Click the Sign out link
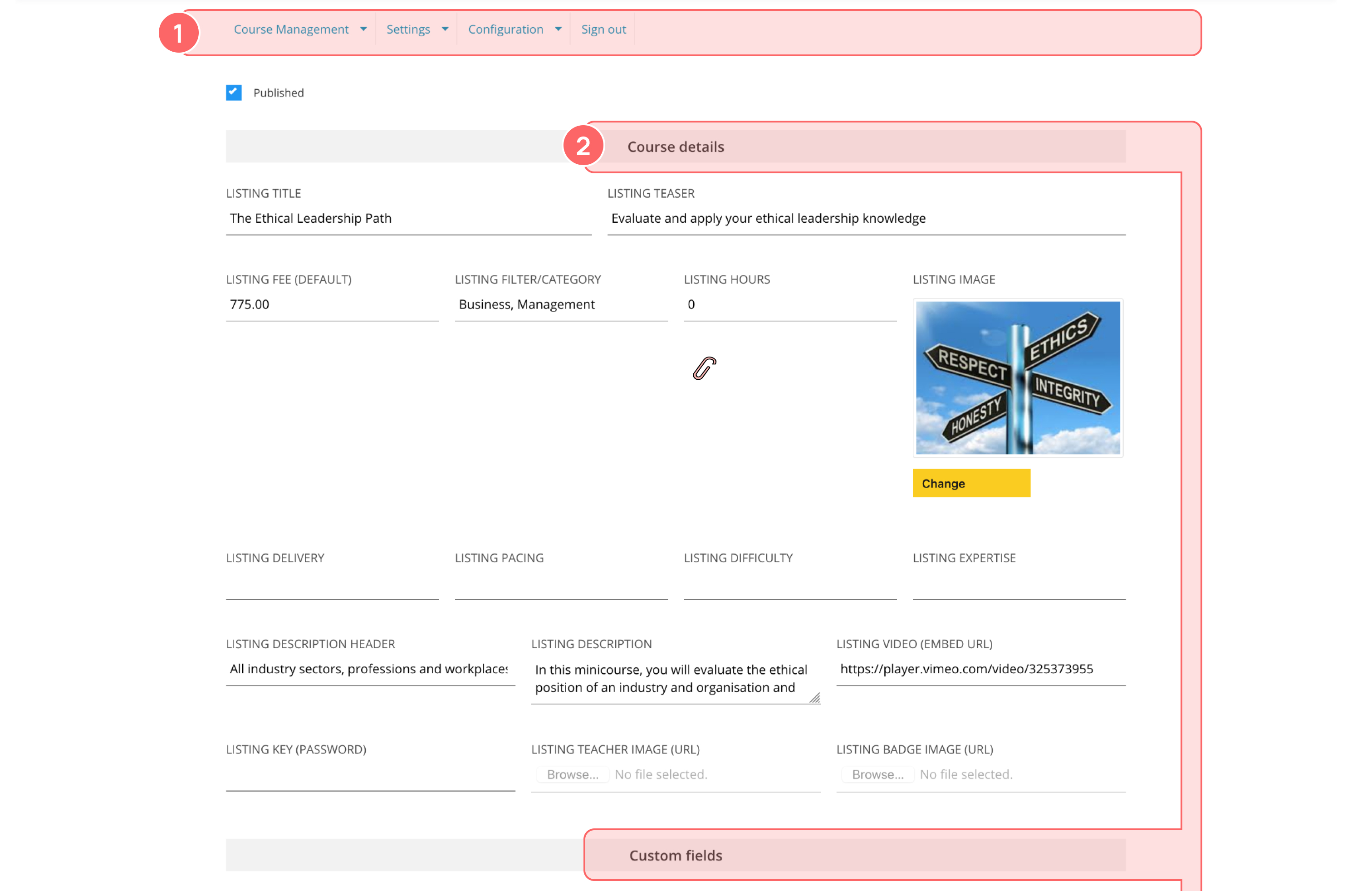The height and width of the screenshot is (891, 1372). point(603,29)
